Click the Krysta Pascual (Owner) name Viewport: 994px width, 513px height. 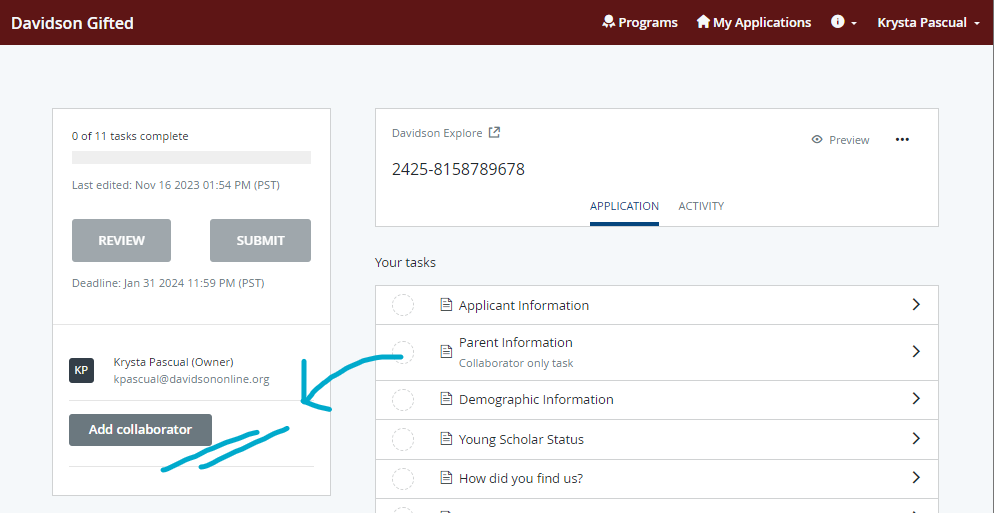174,362
